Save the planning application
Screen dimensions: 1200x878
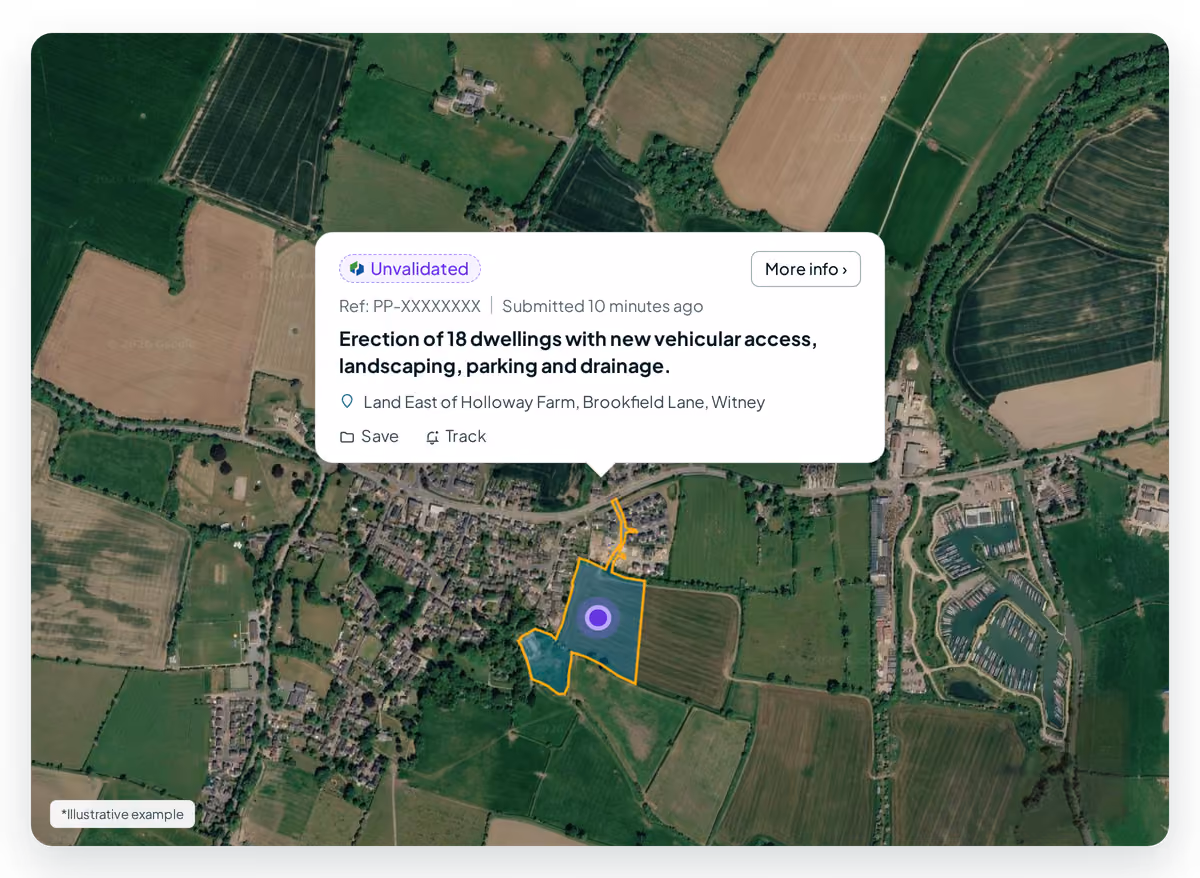(369, 437)
